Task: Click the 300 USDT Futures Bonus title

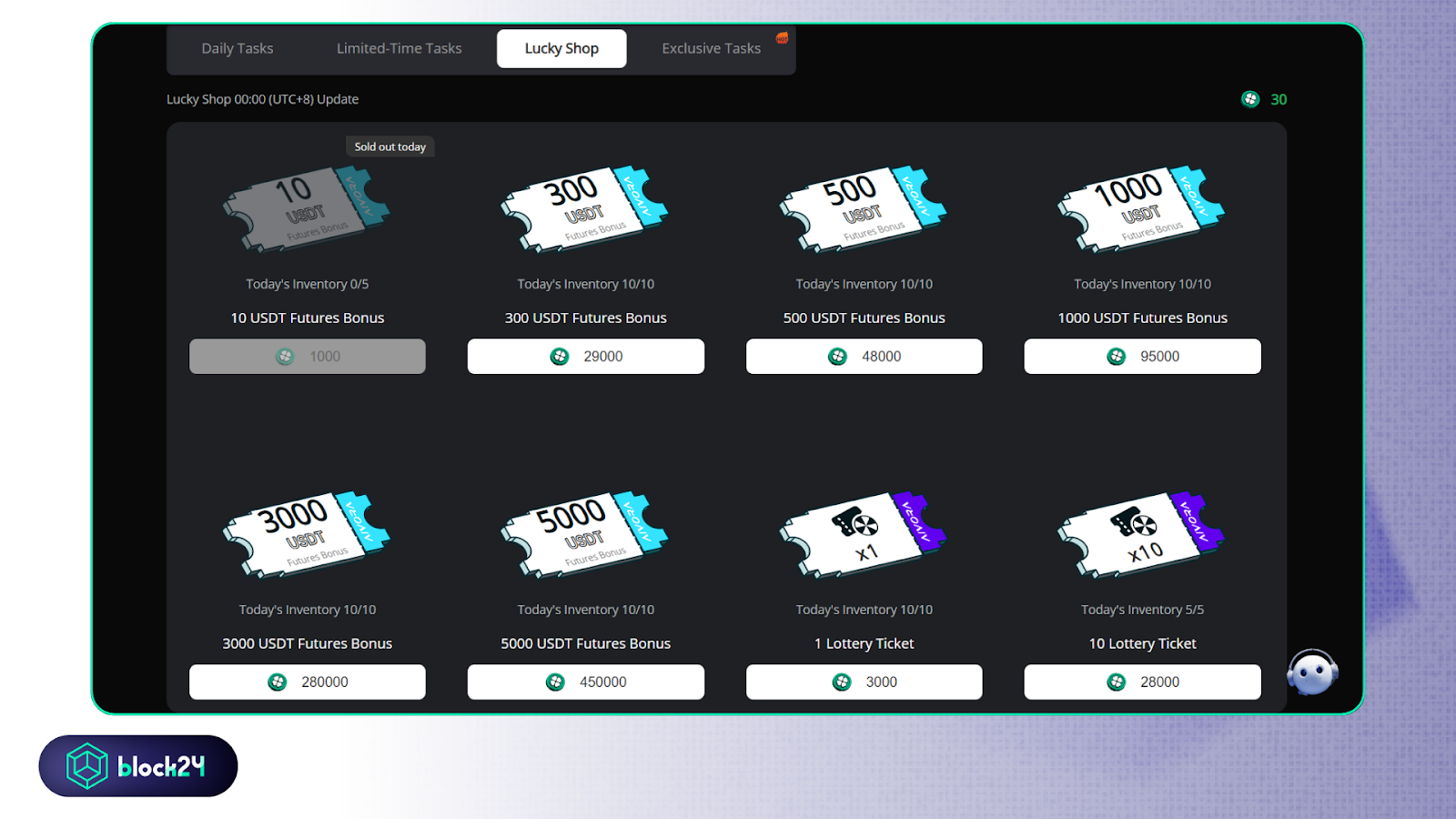Action: (586, 318)
